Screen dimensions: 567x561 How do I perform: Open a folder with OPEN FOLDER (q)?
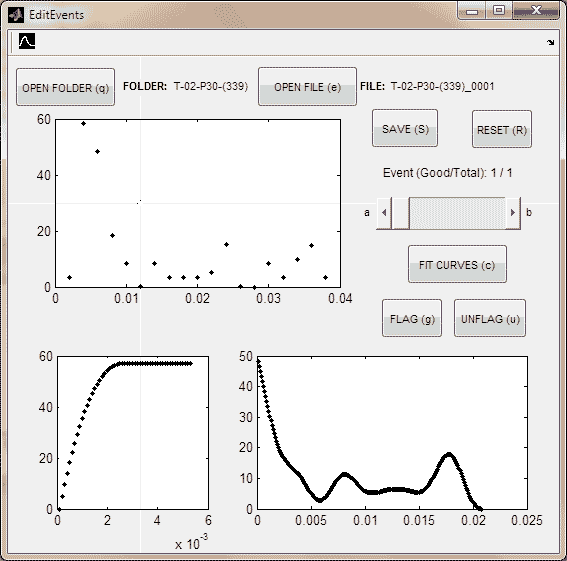[x=65, y=87]
